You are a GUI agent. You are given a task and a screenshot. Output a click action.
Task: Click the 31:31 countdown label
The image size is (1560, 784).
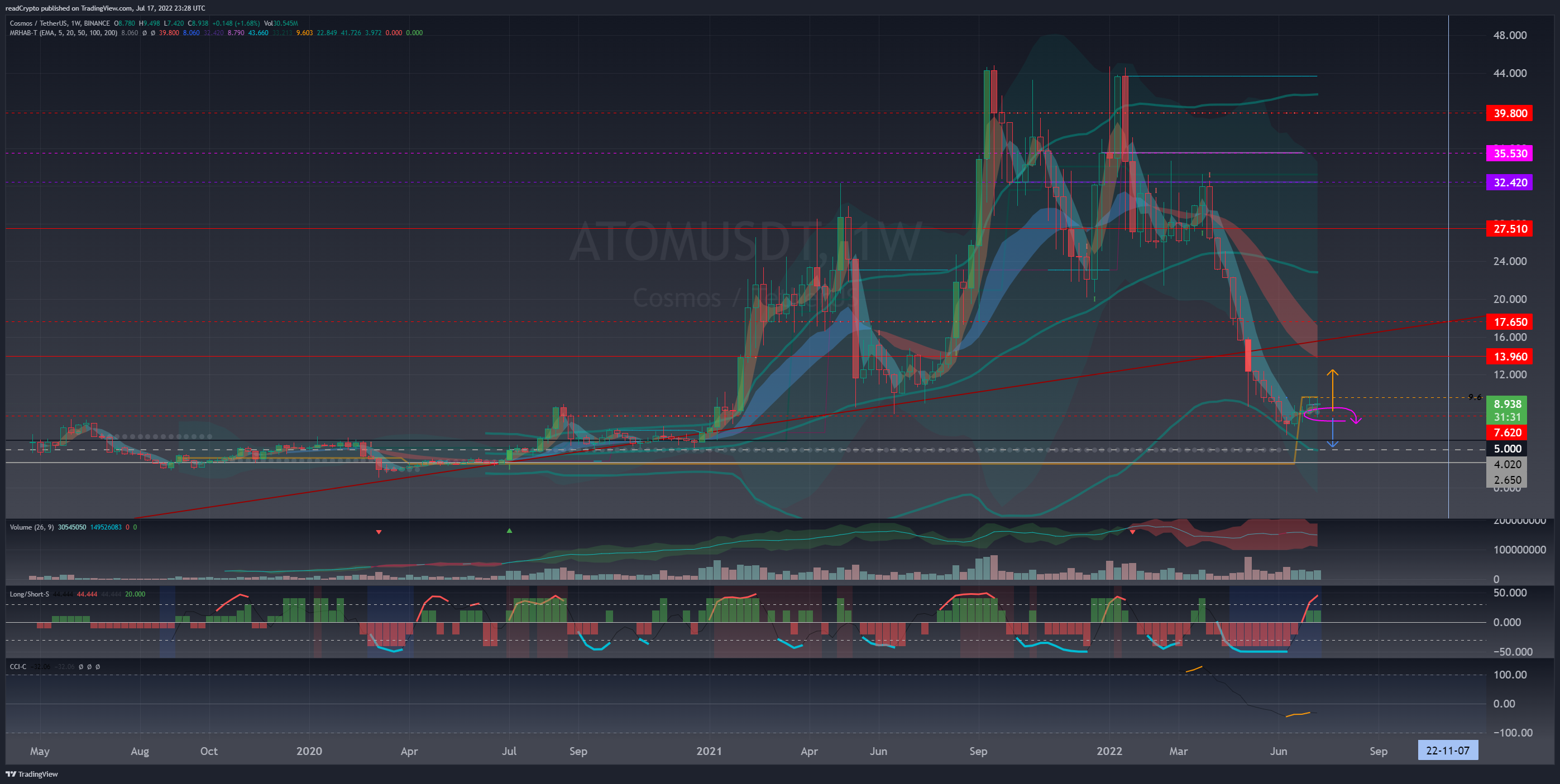(x=1507, y=417)
